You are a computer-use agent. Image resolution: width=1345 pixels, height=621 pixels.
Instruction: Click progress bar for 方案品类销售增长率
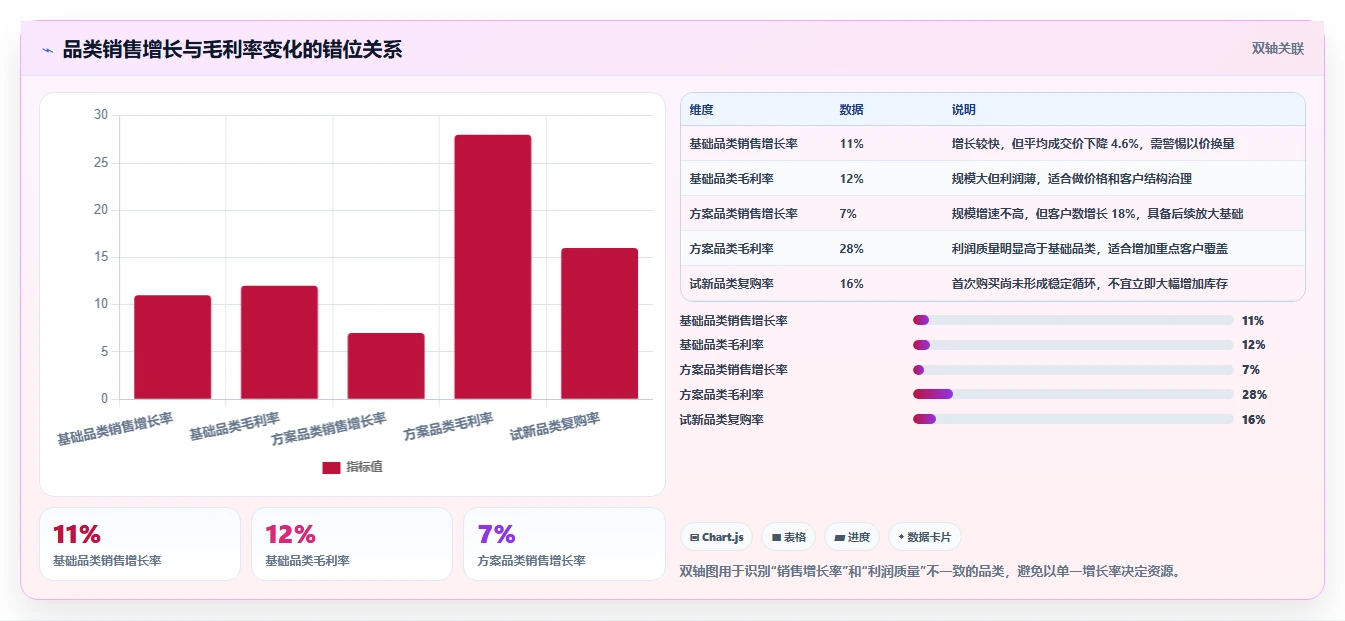pyautogui.click(x=1073, y=370)
